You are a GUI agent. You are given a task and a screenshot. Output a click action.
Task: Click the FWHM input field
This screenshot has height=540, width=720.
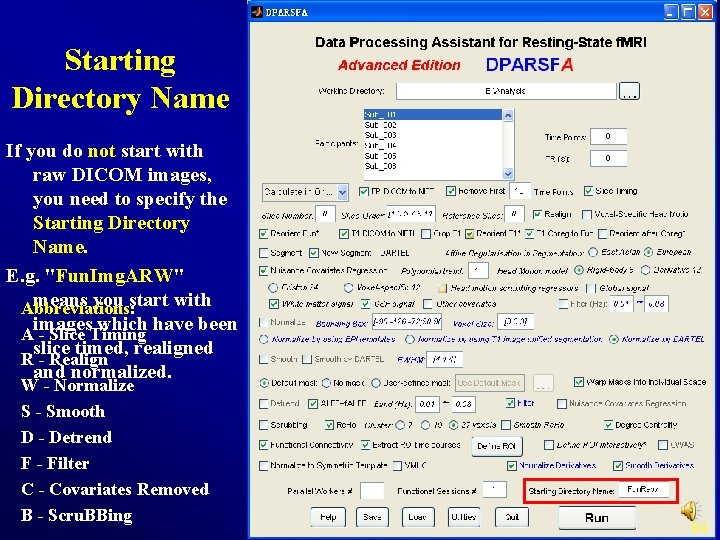pos(444,359)
